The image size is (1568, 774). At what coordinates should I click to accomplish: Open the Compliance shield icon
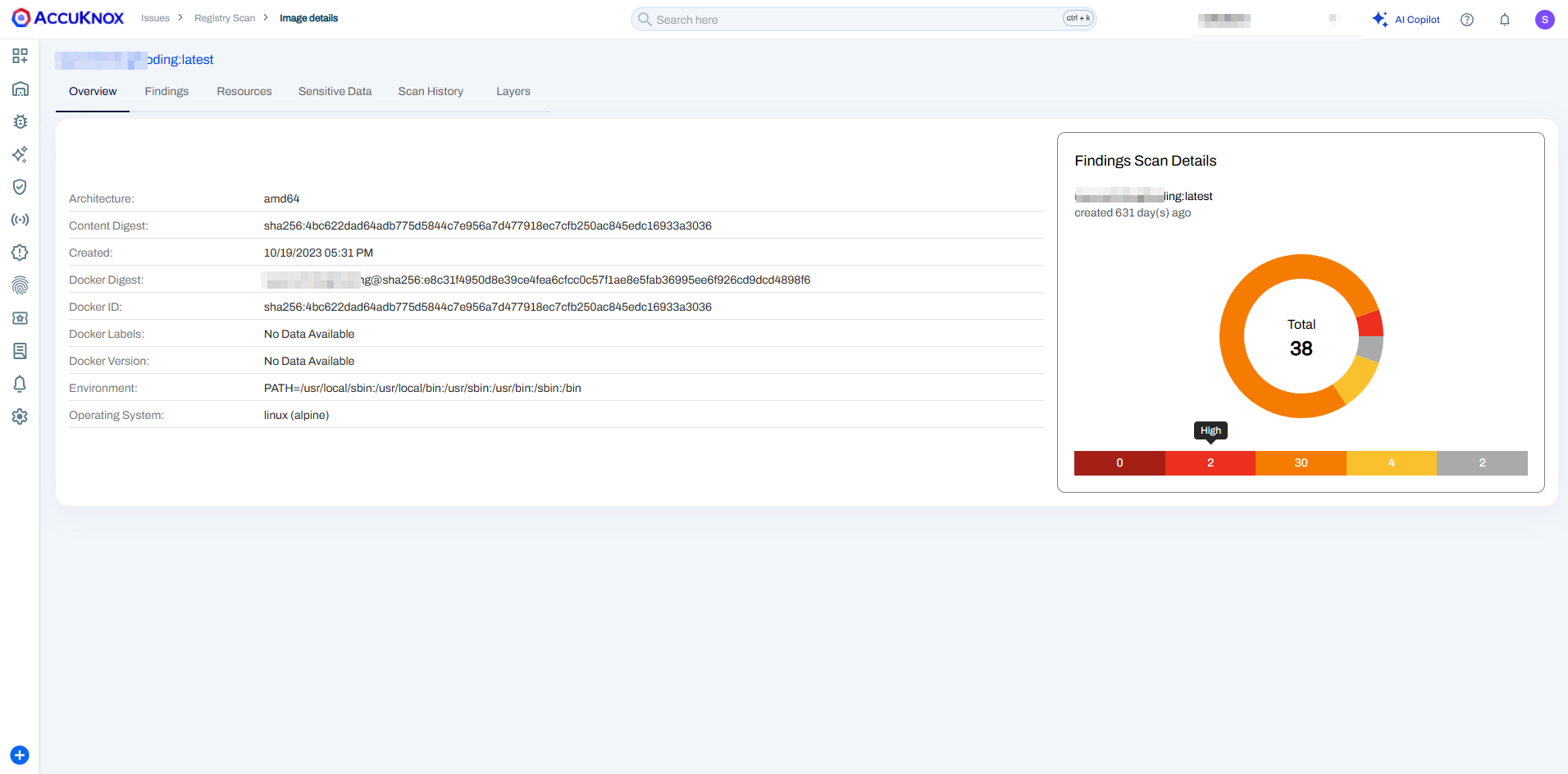pyautogui.click(x=20, y=187)
